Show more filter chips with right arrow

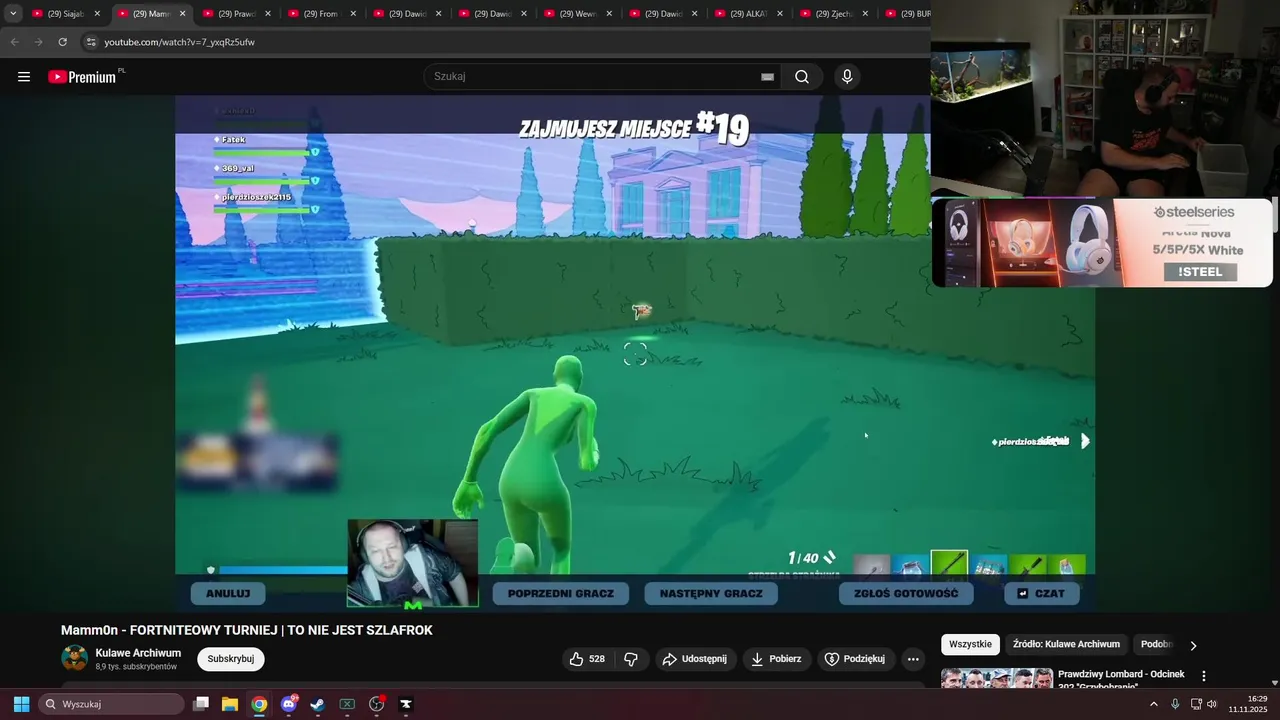click(1193, 645)
